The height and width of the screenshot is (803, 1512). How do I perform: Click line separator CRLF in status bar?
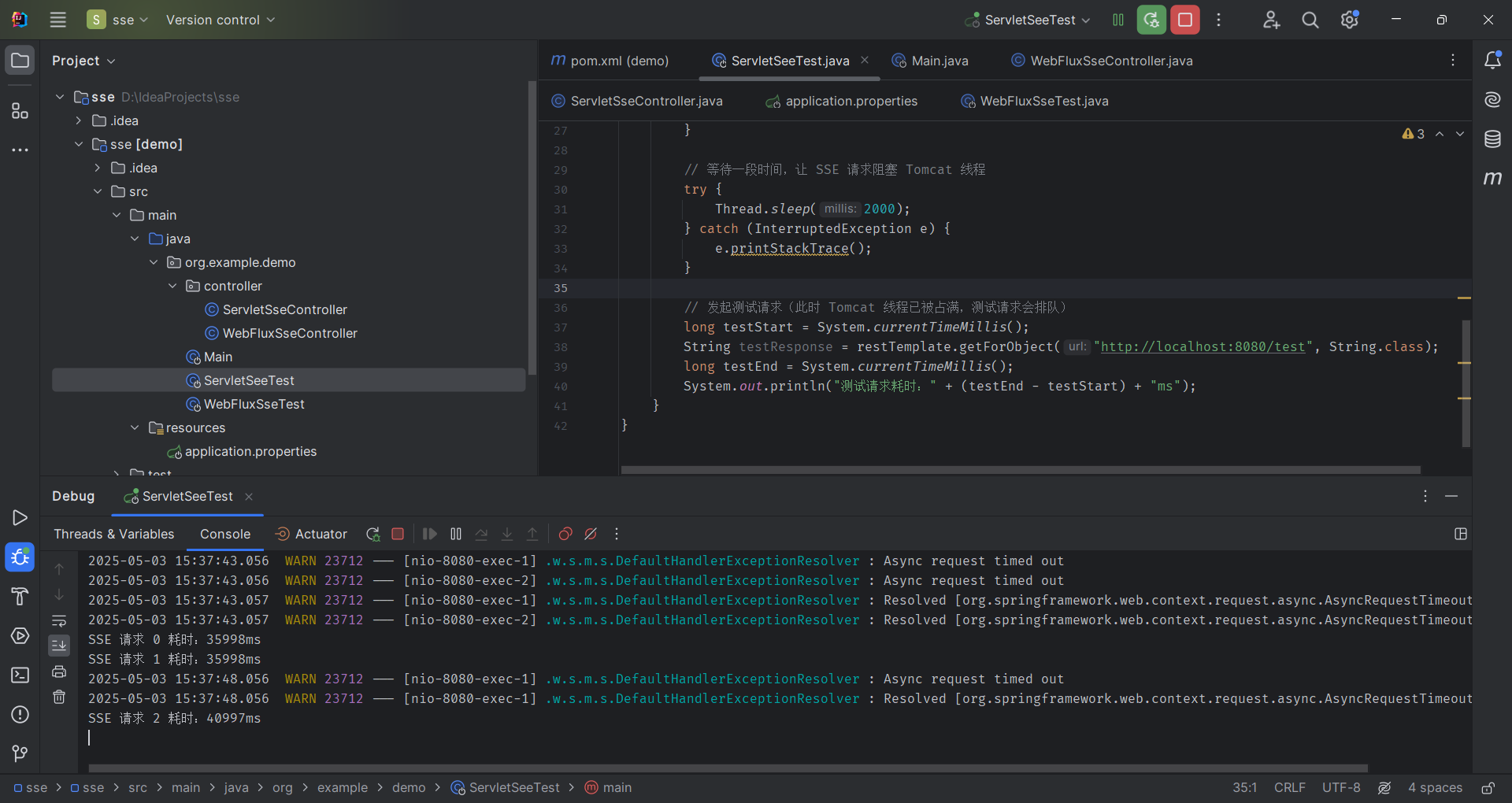click(x=1290, y=788)
